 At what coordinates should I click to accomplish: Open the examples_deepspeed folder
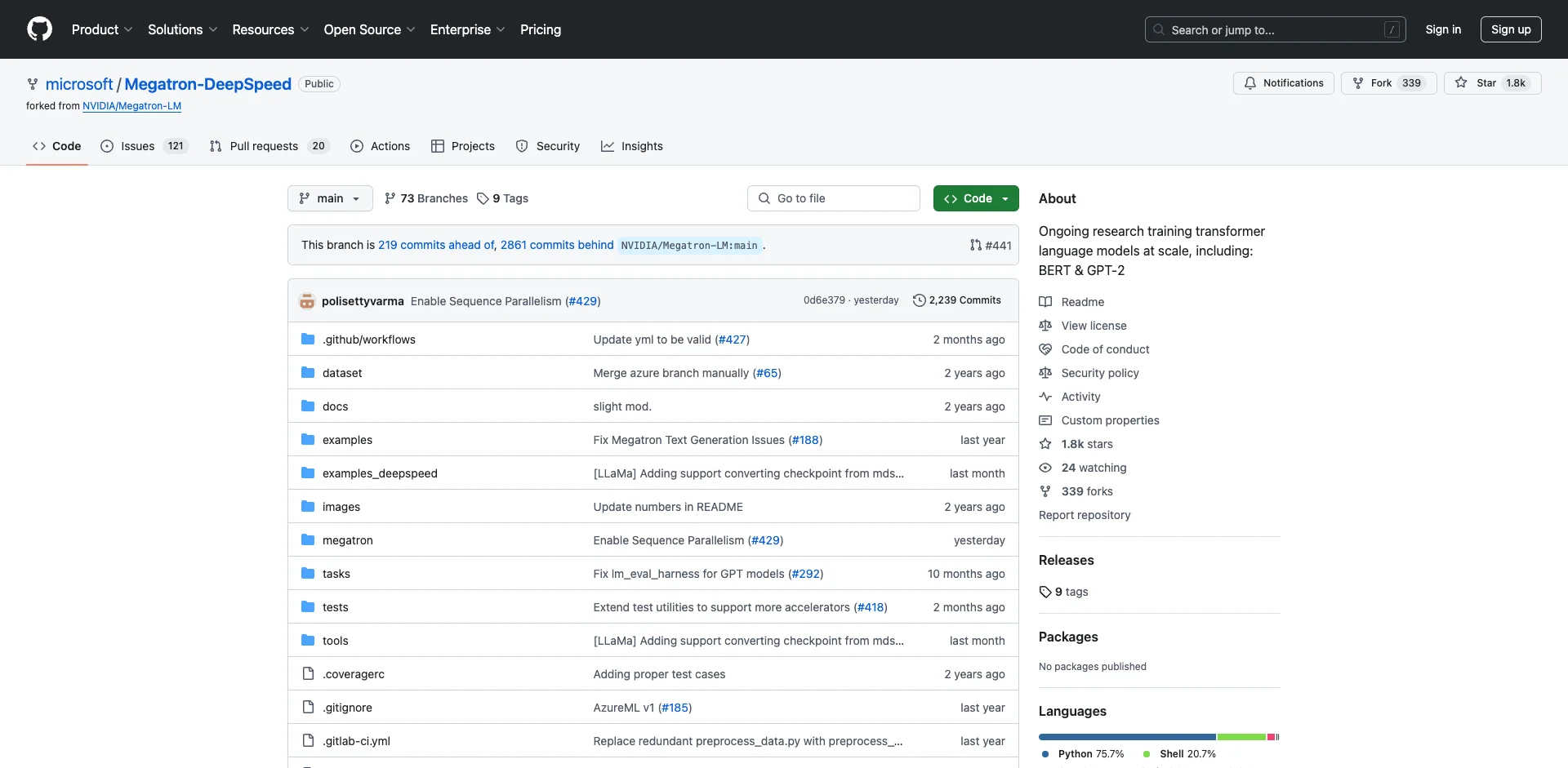380,473
